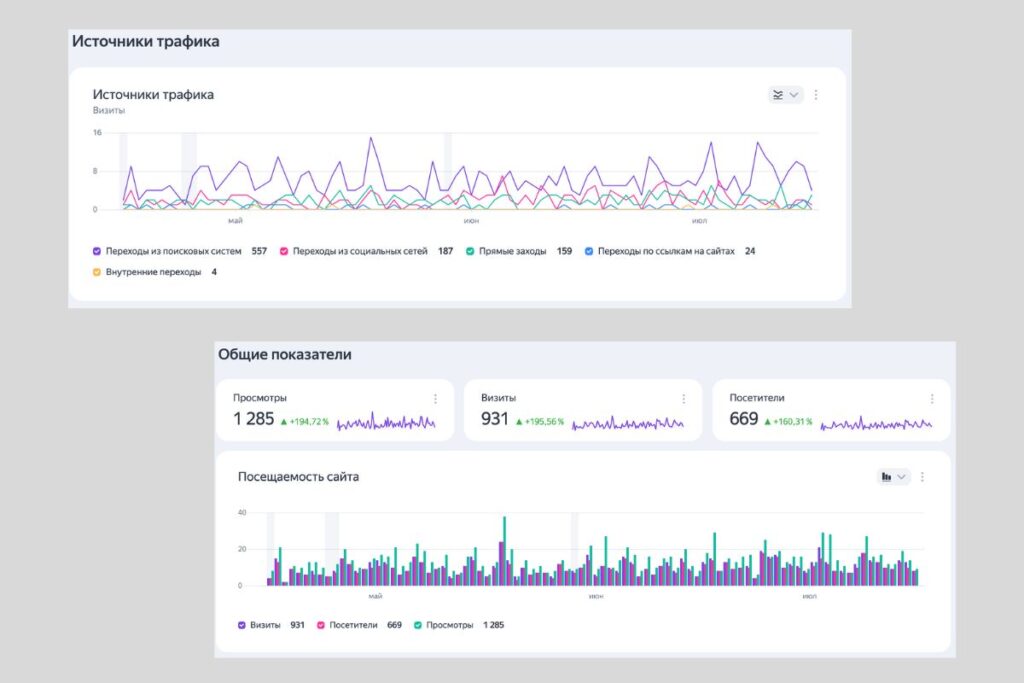This screenshot has width=1024, height=683.
Task: Click the Просмотры sparkline chart
Action: click(x=386, y=422)
